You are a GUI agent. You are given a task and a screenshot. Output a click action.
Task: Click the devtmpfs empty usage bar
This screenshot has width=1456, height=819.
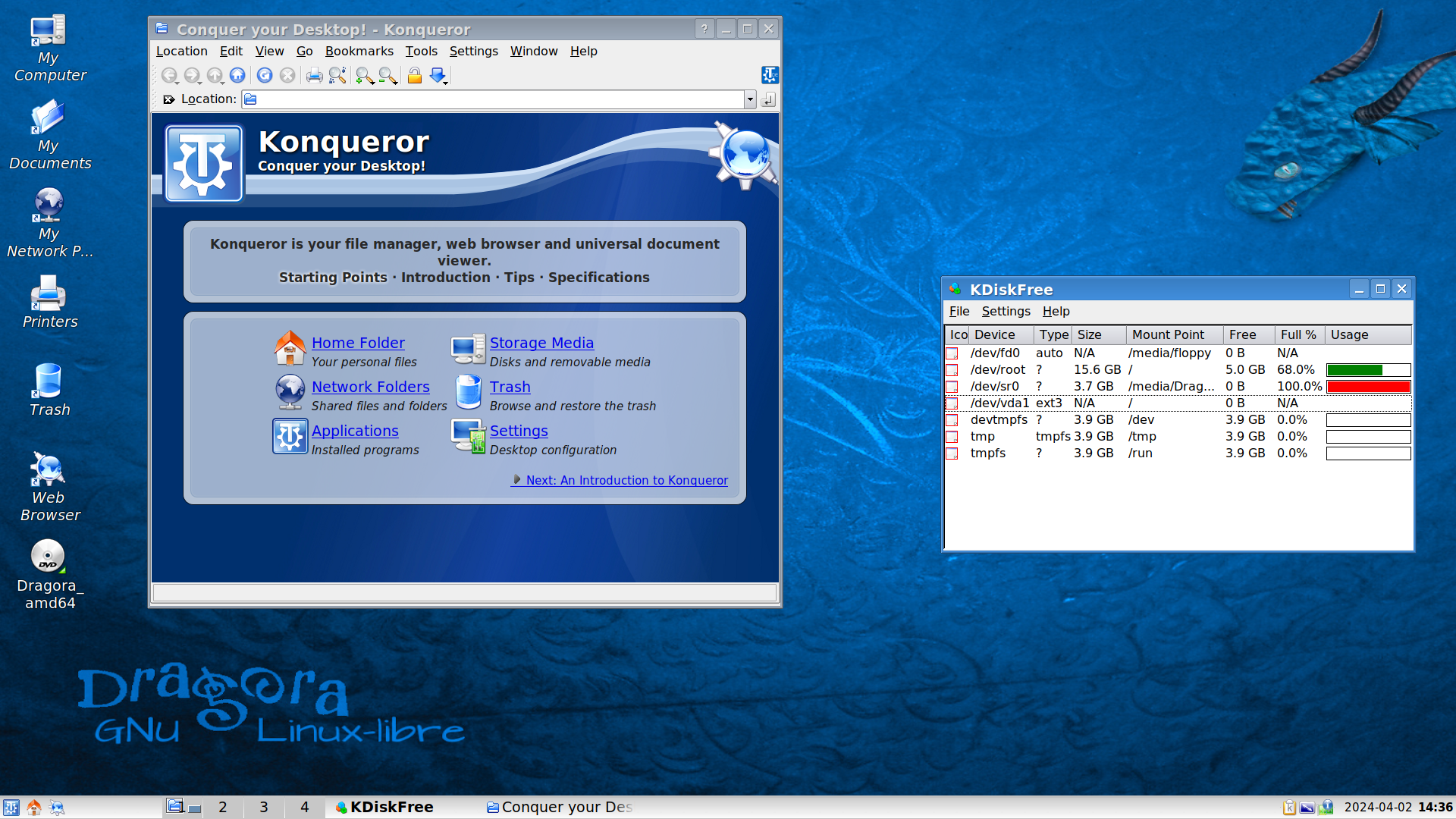[1368, 420]
